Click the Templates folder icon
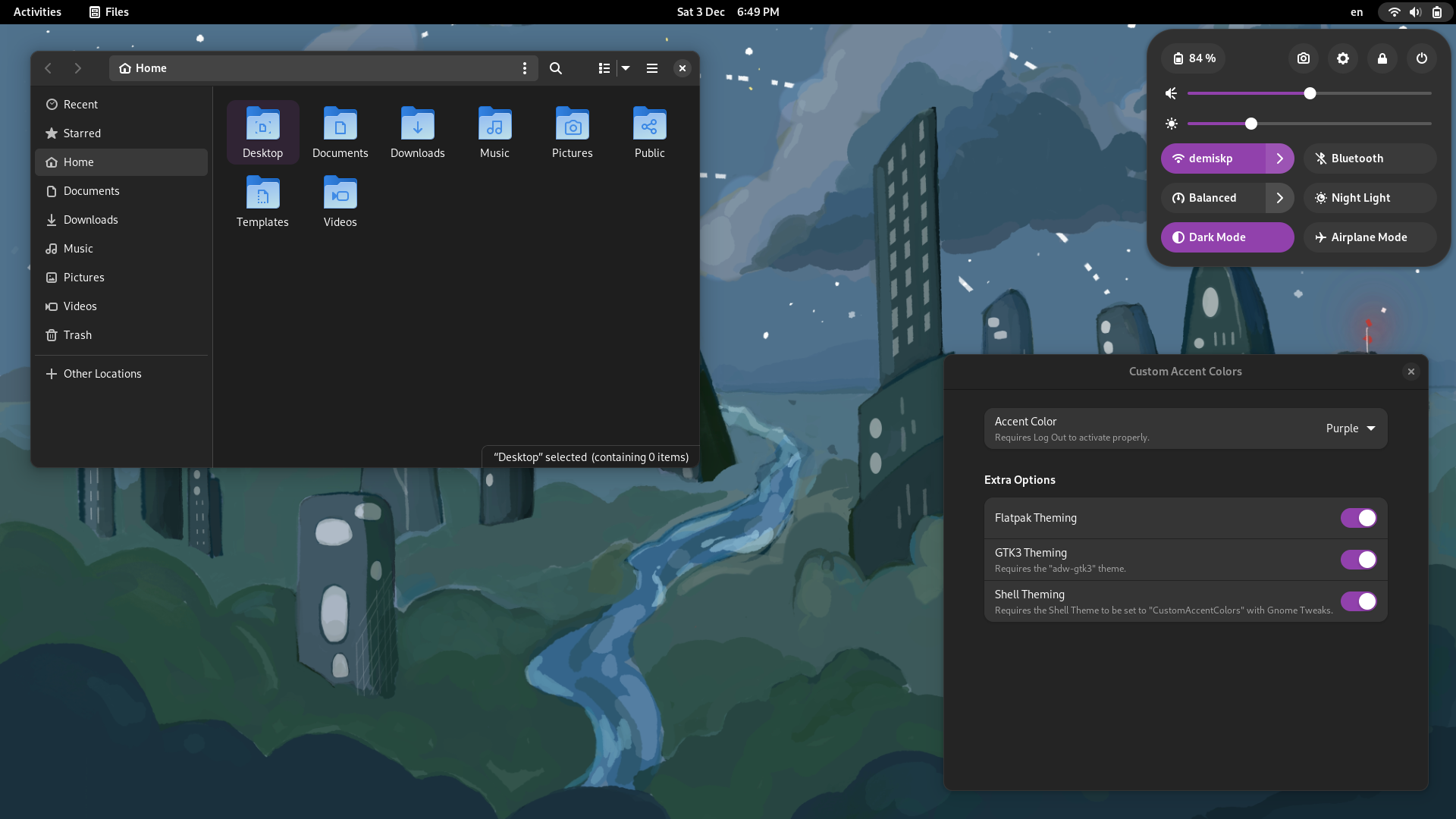This screenshot has width=1456, height=819. tap(262, 193)
